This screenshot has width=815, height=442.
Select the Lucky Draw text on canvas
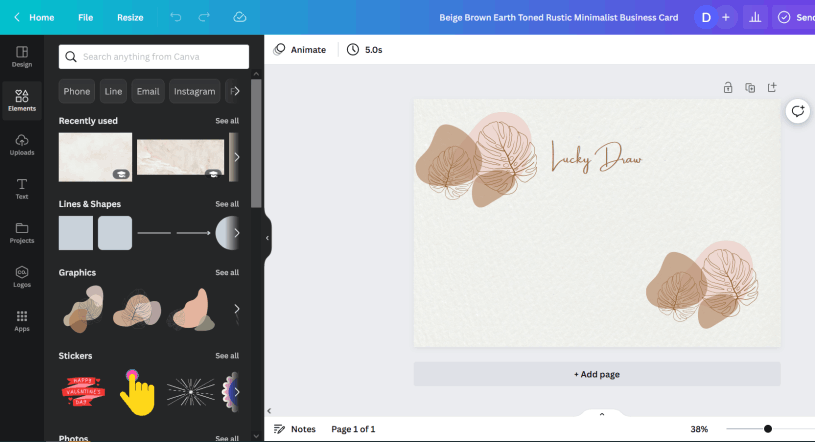click(x=597, y=157)
